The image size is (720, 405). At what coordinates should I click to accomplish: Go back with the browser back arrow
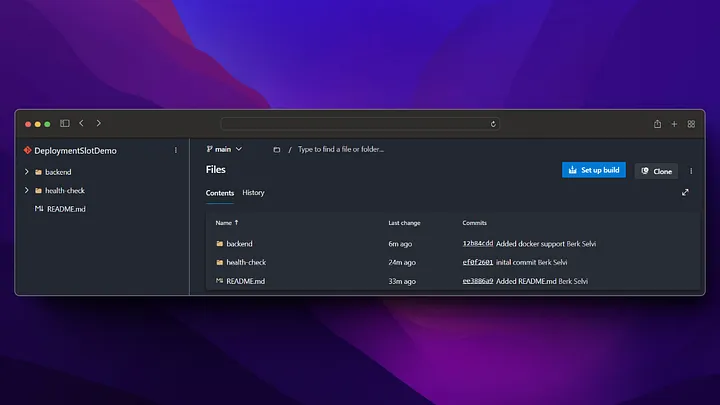point(81,123)
